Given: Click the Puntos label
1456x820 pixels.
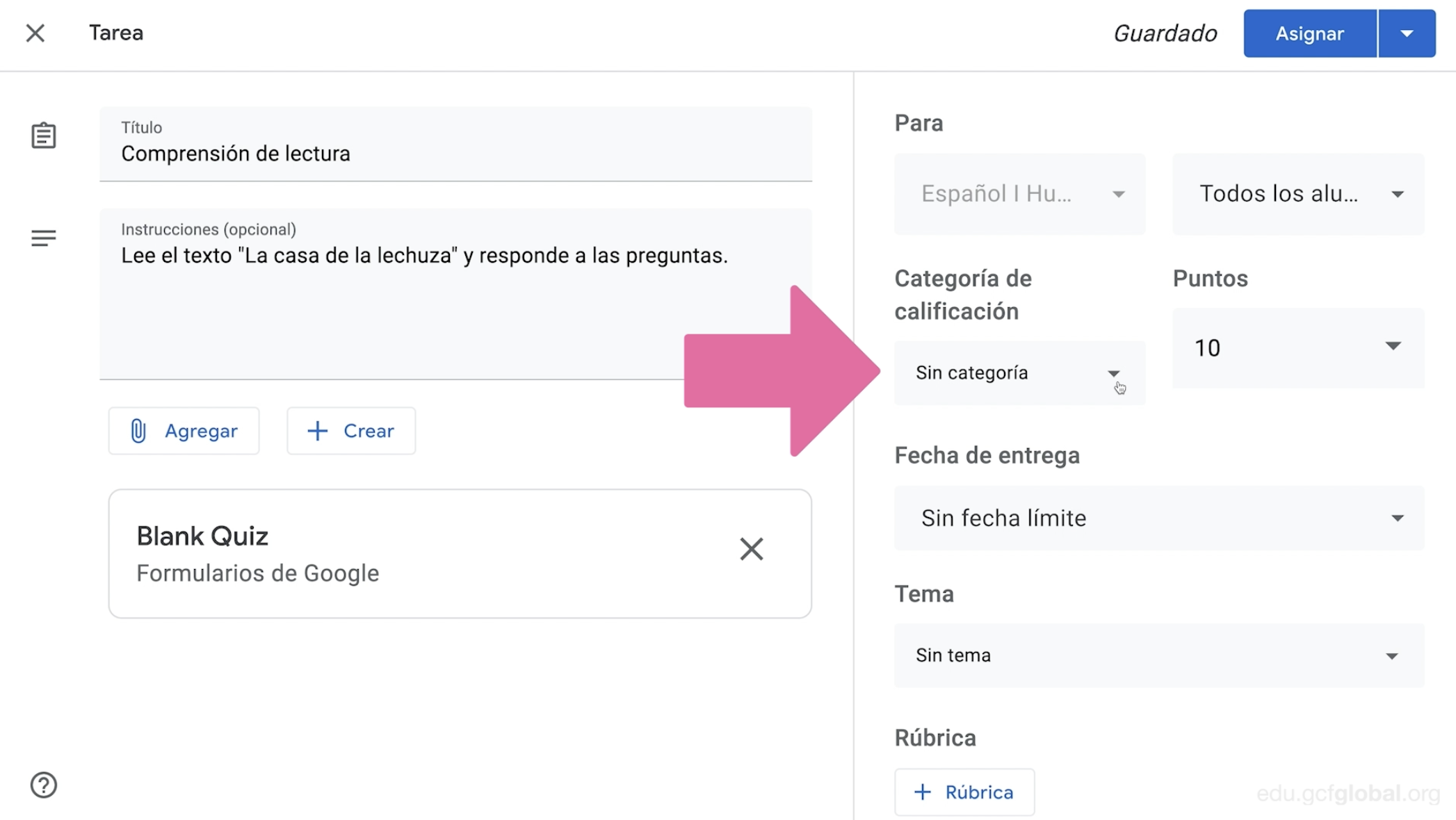Looking at the screenshot, I should [x=1210, y=279].
